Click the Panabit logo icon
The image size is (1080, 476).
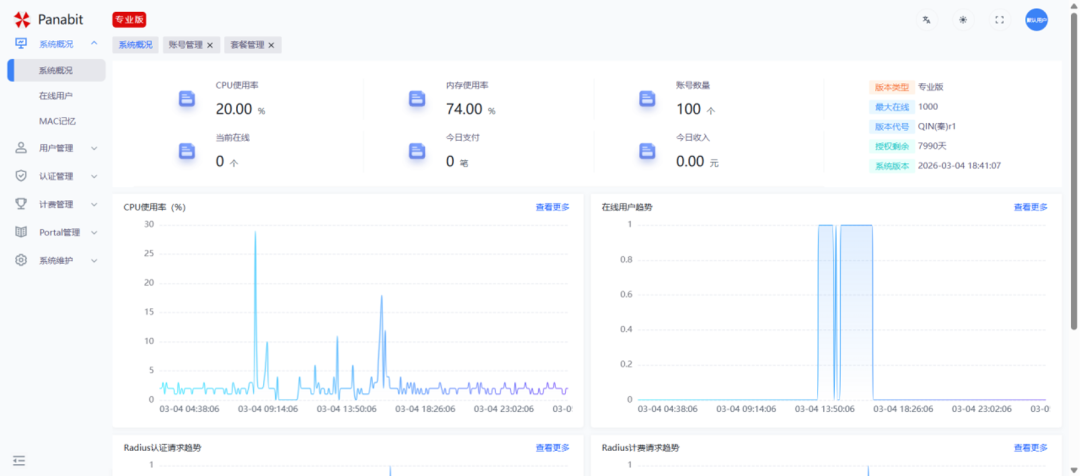[x=22, y=19]
